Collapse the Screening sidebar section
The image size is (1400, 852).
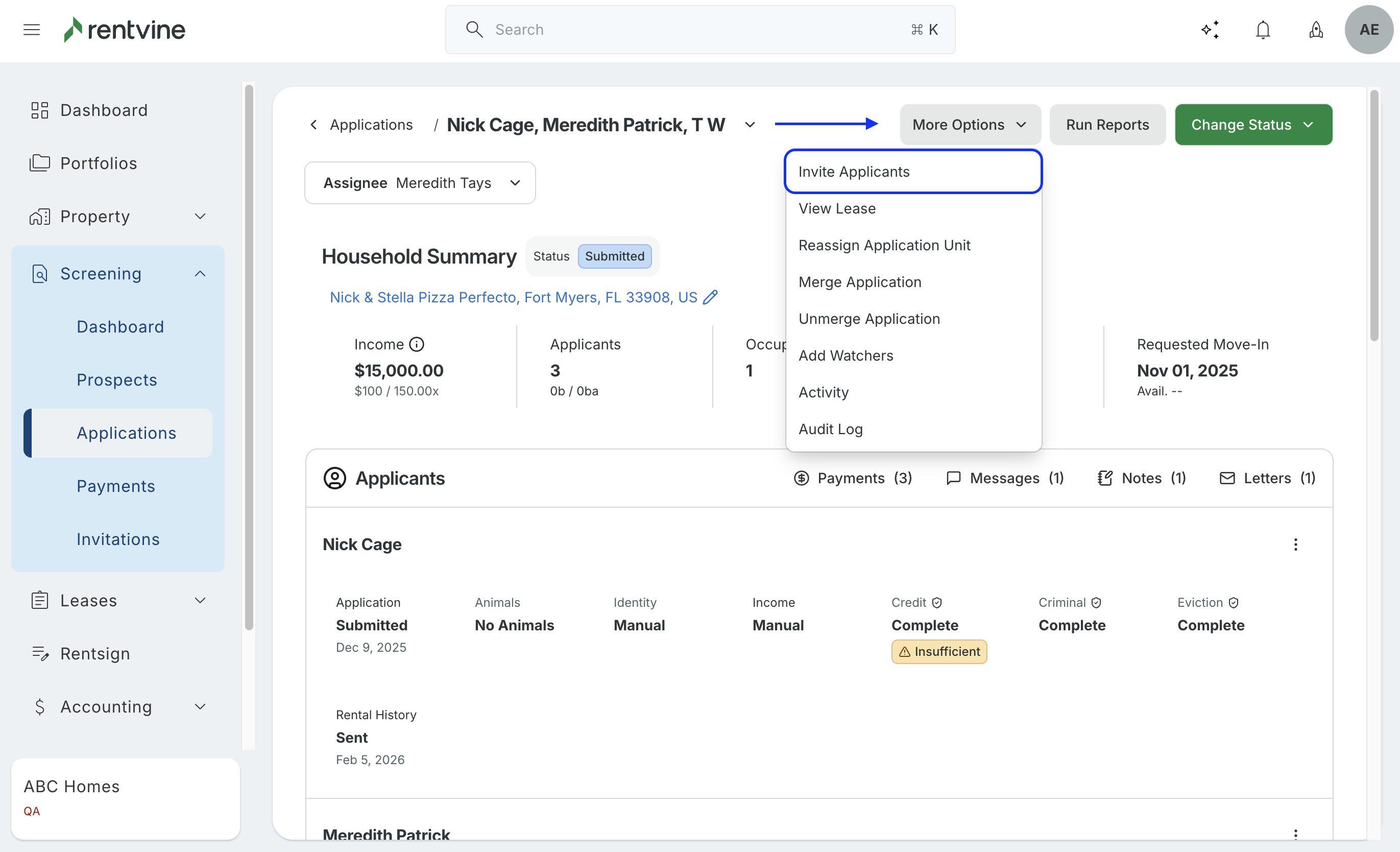(200, 274)
